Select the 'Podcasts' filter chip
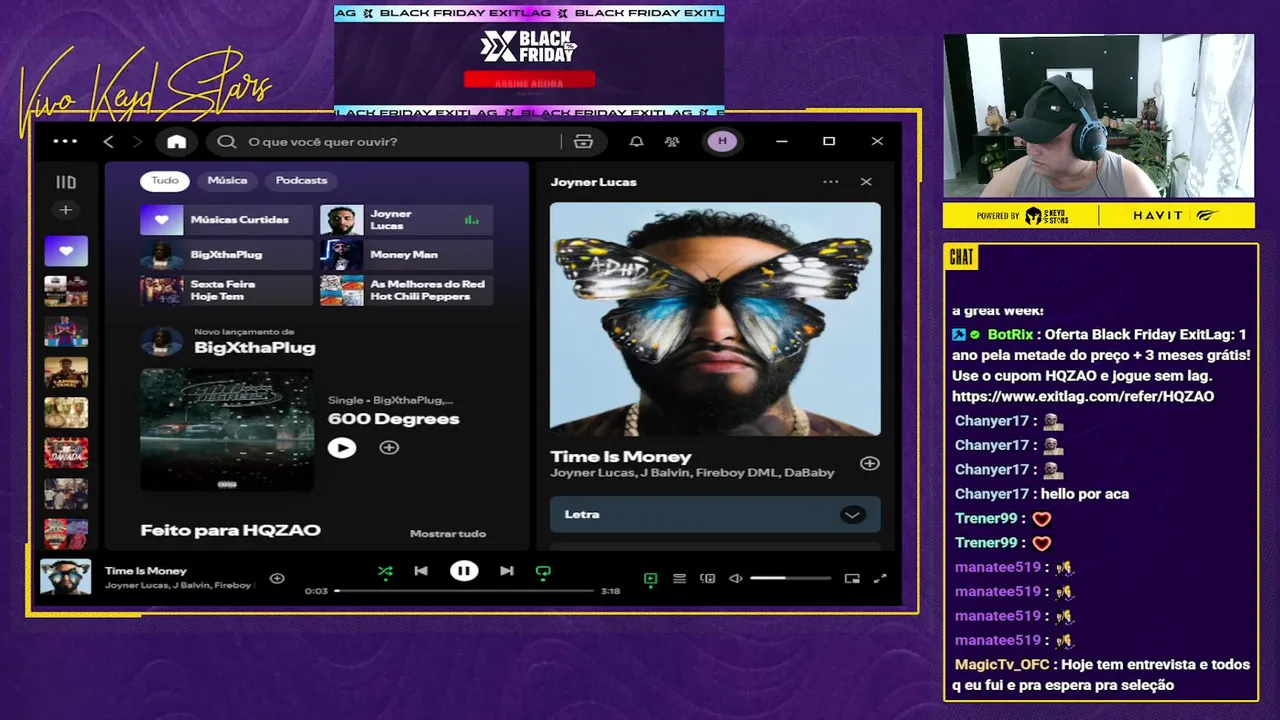 pyautogui.click(x=301, y=181)
